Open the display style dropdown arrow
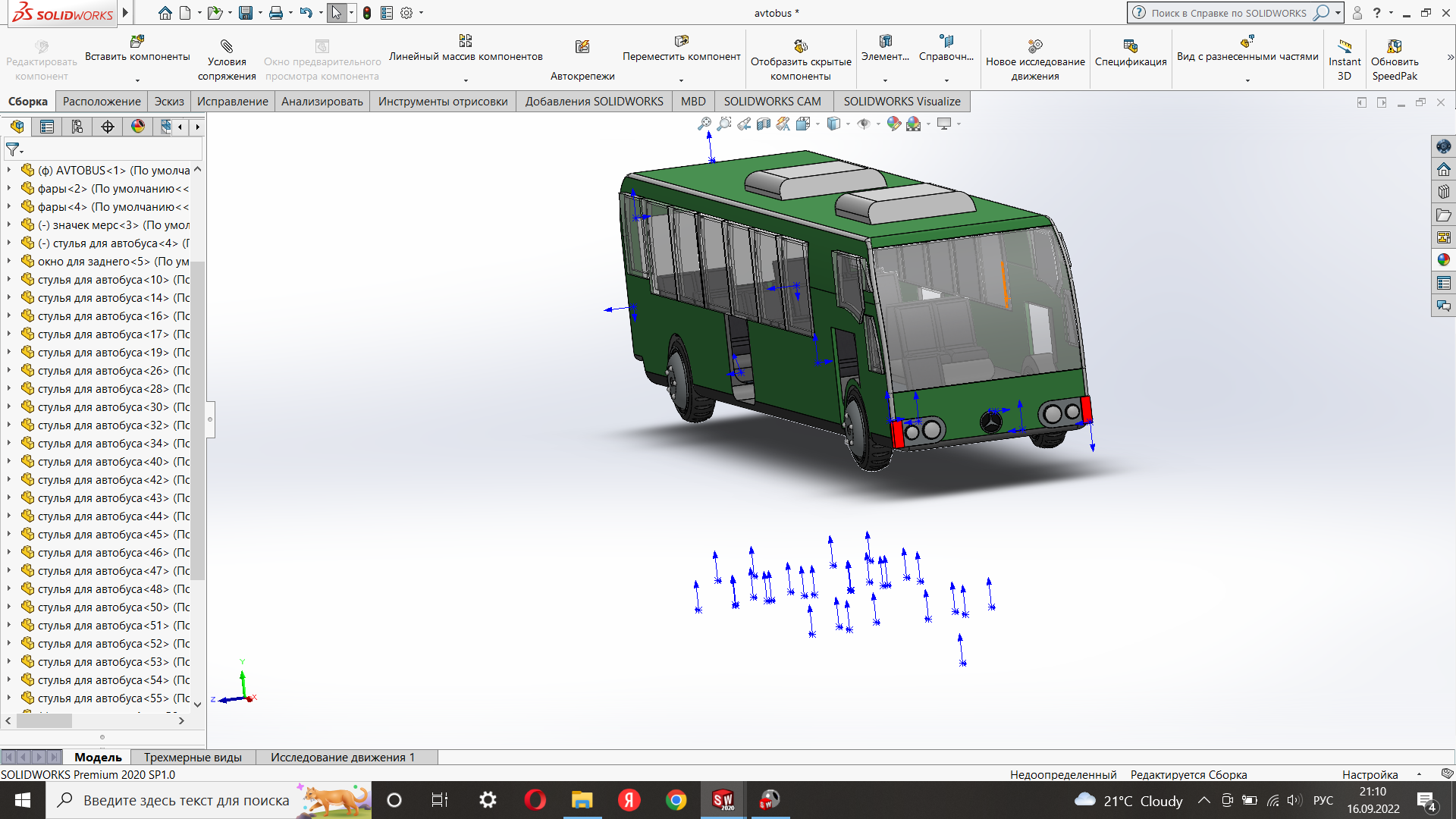Screen dimensions: 1456x819 click(848, 124)
